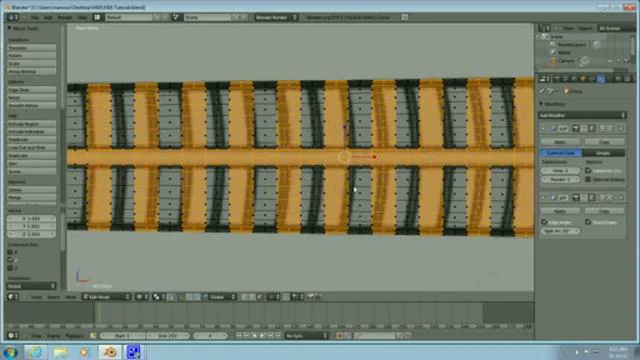The width and height of the screenshot is (640, 360).
Task: Click the Subdivide button in Mesh Tools
Action: coord(31,140)
